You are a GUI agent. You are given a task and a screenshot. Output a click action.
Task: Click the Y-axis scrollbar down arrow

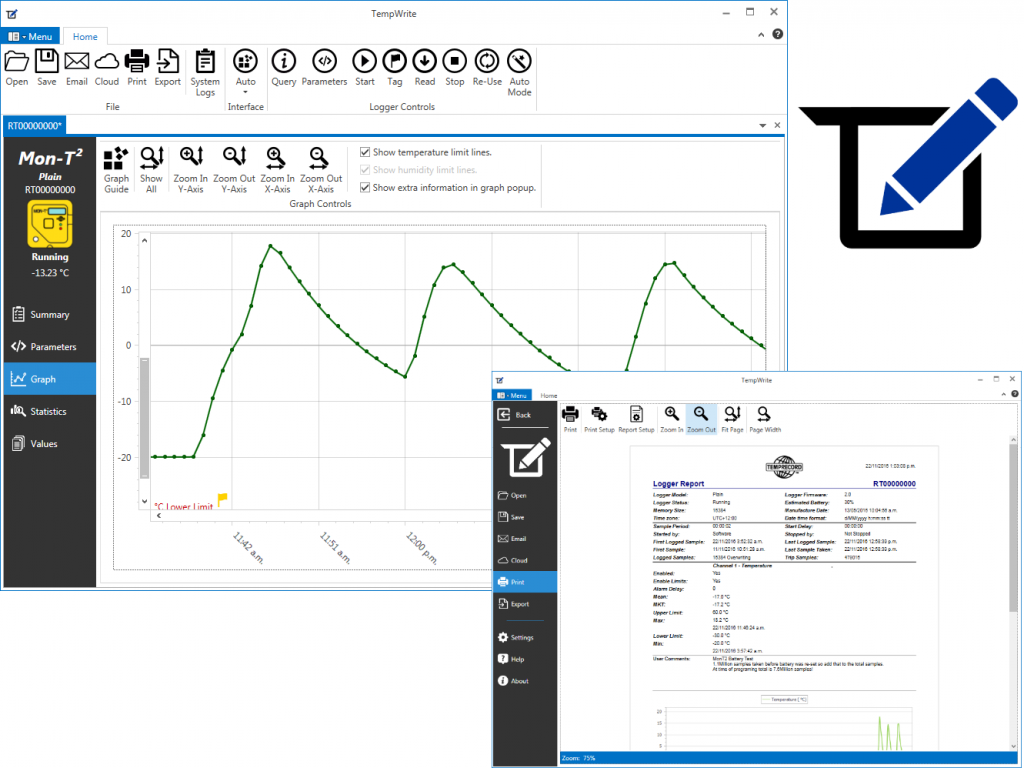point(144,502)
